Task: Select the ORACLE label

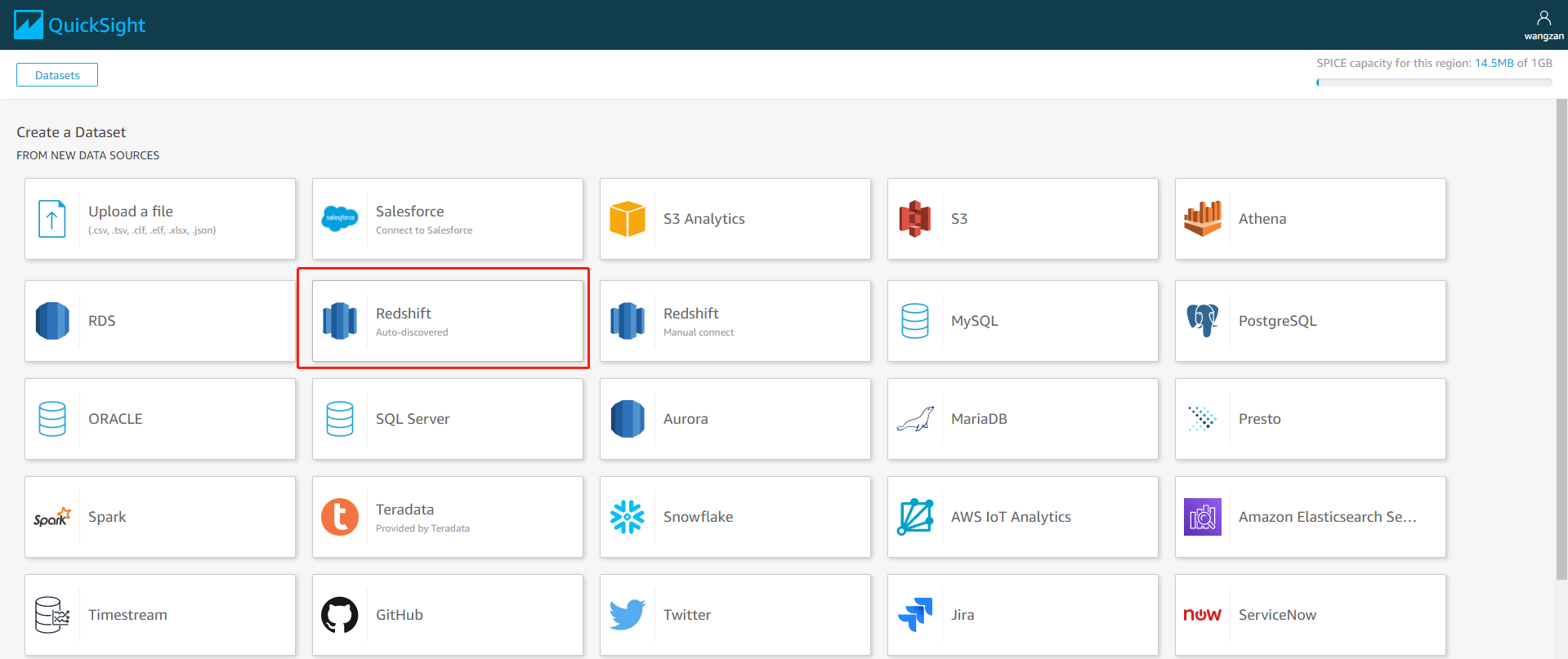Action: pyautogui.click(x=115, y=419)
